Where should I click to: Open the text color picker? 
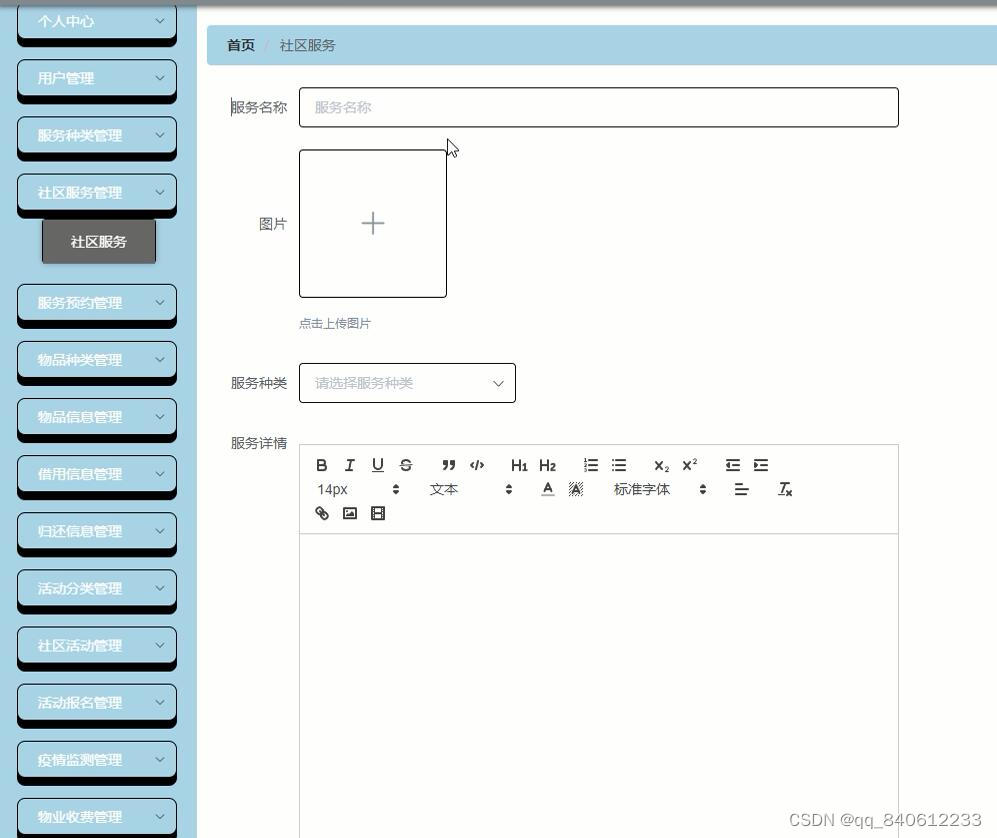[x=547, y=489]
